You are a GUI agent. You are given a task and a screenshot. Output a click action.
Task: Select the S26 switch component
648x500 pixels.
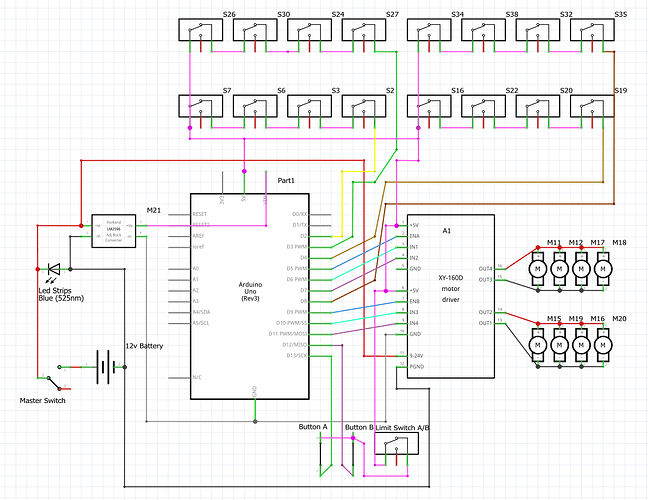200,30
